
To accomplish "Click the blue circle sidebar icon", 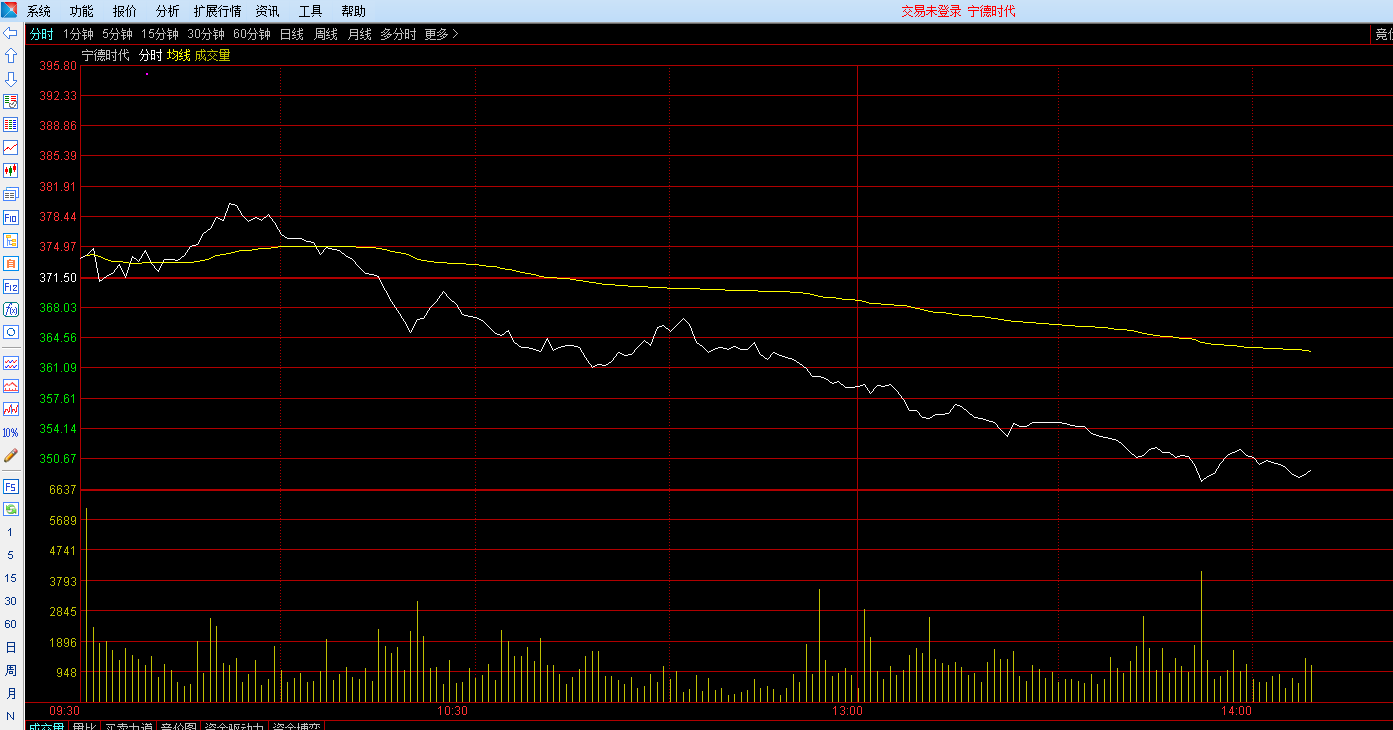I will [x=11, y=332].
